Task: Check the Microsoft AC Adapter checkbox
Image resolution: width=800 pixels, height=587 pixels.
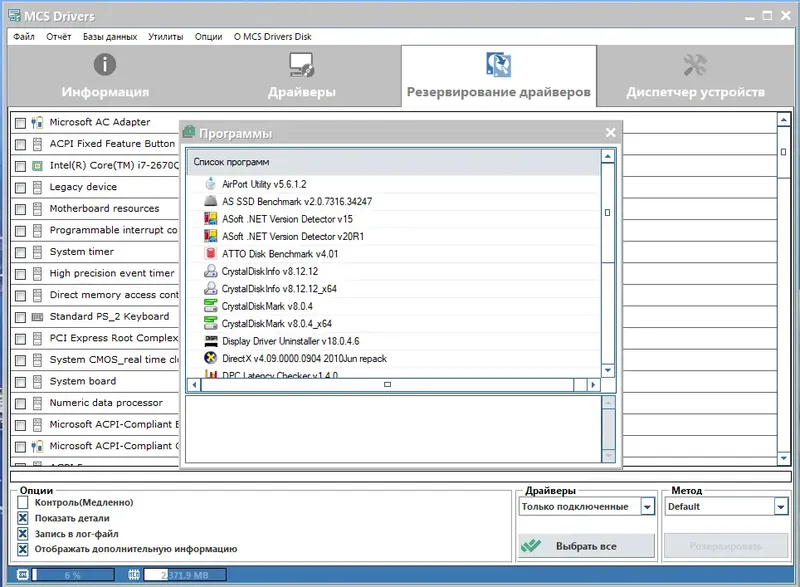Action: click(20, 123)
